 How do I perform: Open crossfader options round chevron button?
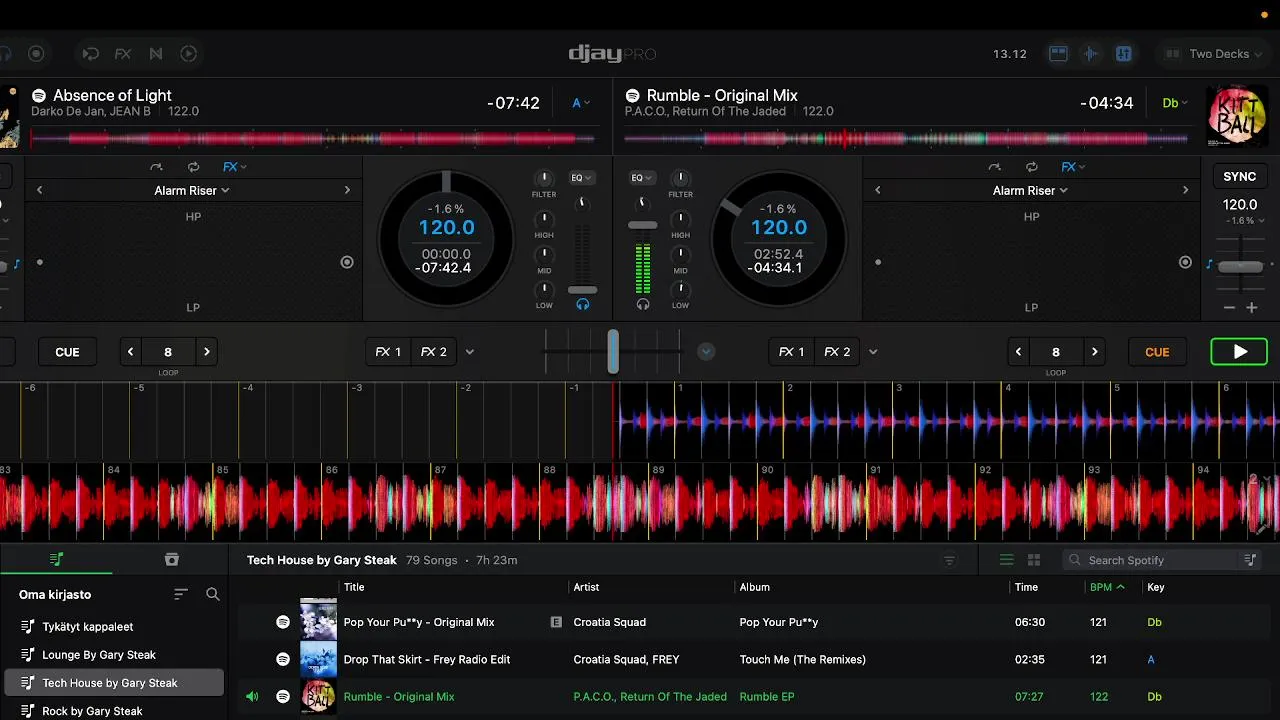pos(706,352)
